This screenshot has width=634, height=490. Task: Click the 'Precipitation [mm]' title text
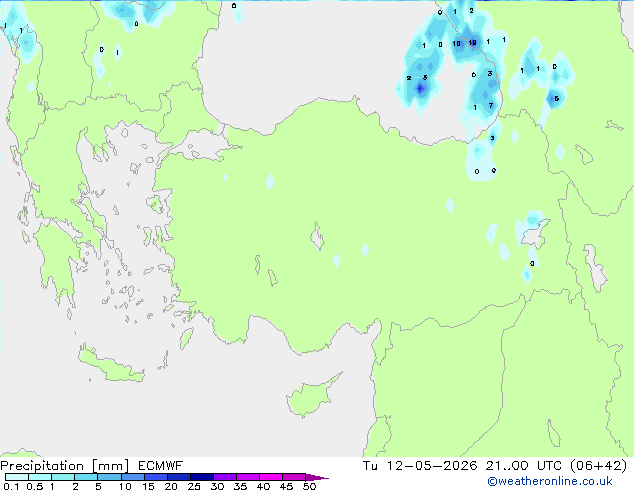click(x=64, y=466)
